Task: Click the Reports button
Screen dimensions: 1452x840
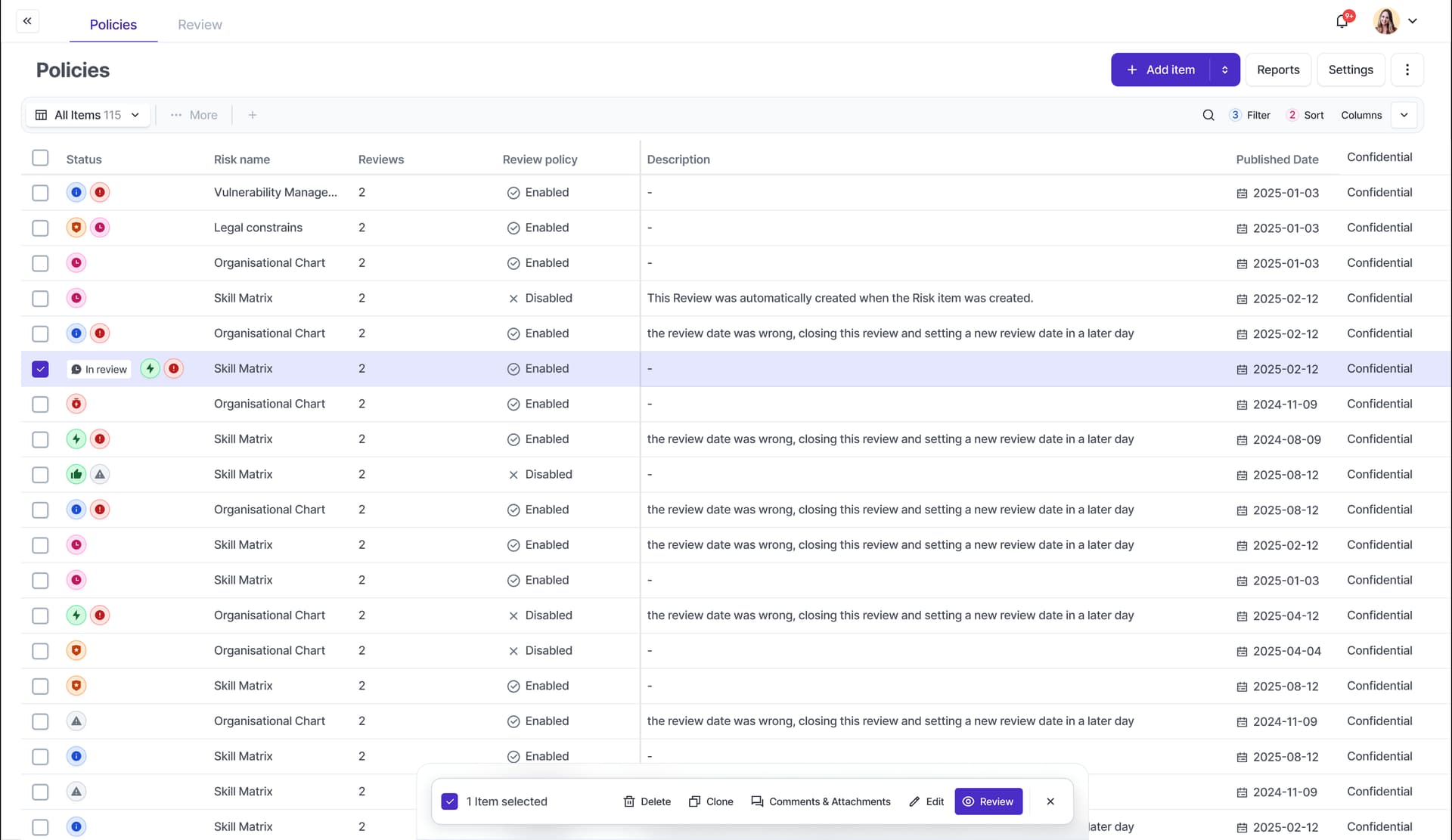Action: pos(1278,70)
